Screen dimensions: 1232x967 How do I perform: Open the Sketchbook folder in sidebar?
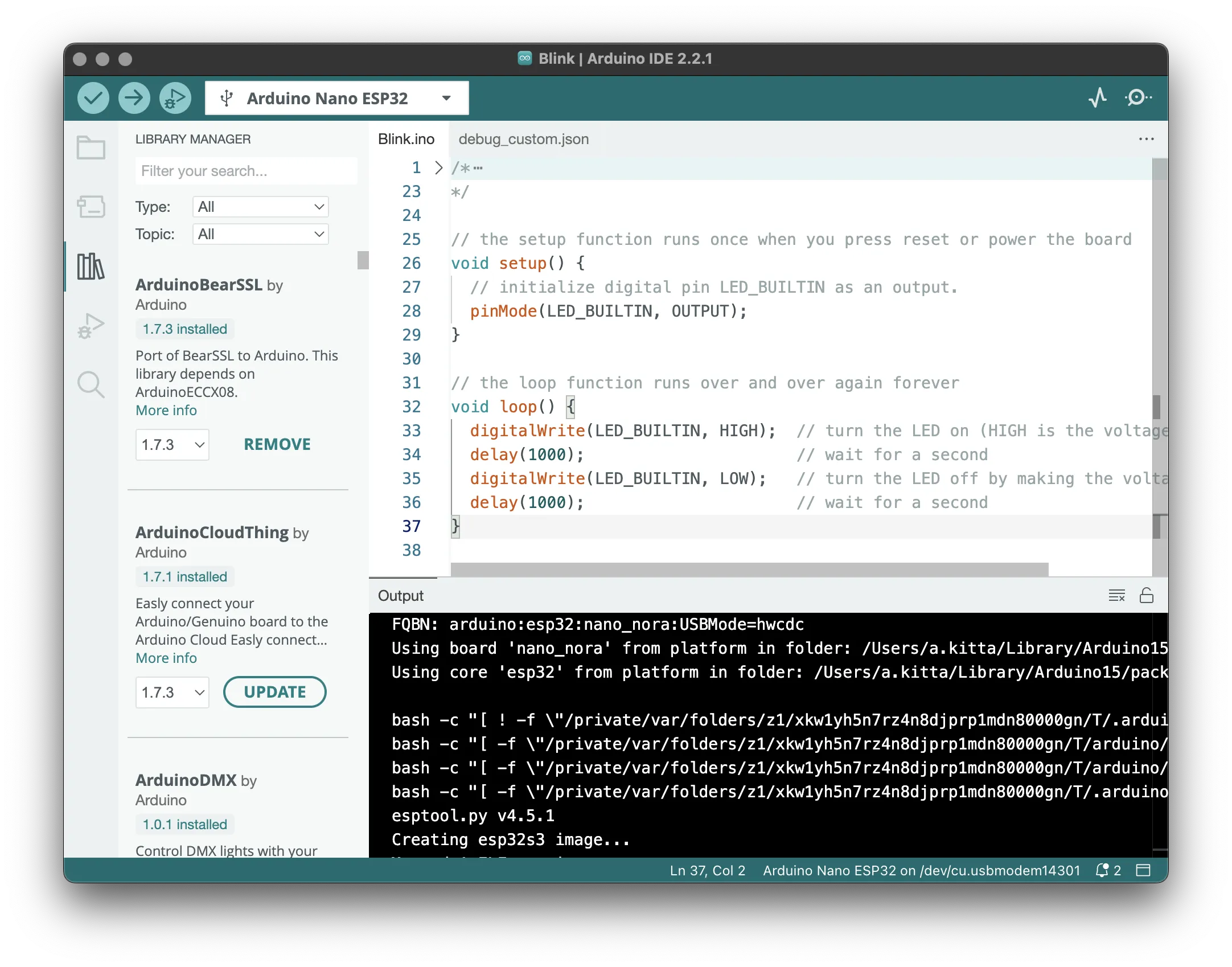click(91, 148)
